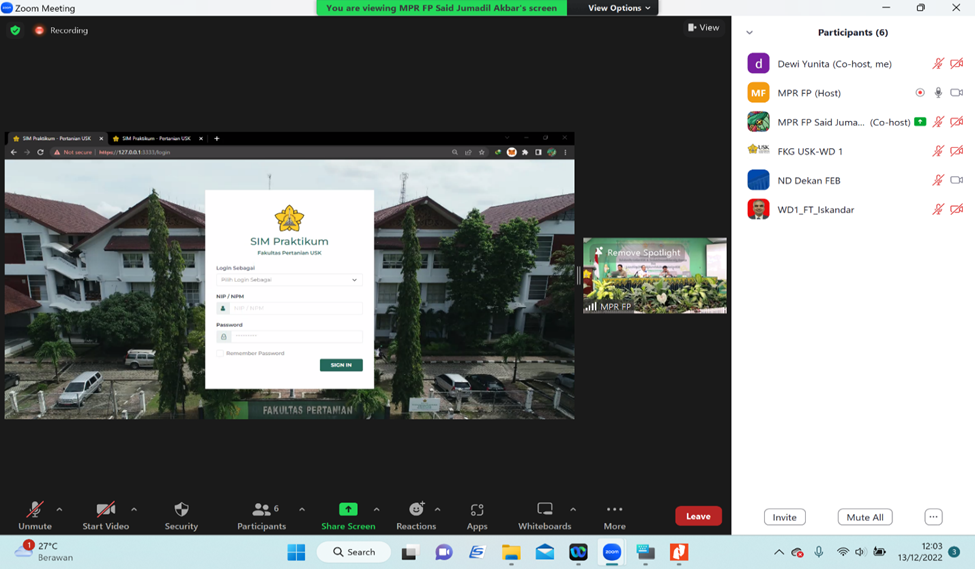The image size is (975, 569).
Task: Click MPR FP (Host) recording indicator icon
Action: coord(920,93)
